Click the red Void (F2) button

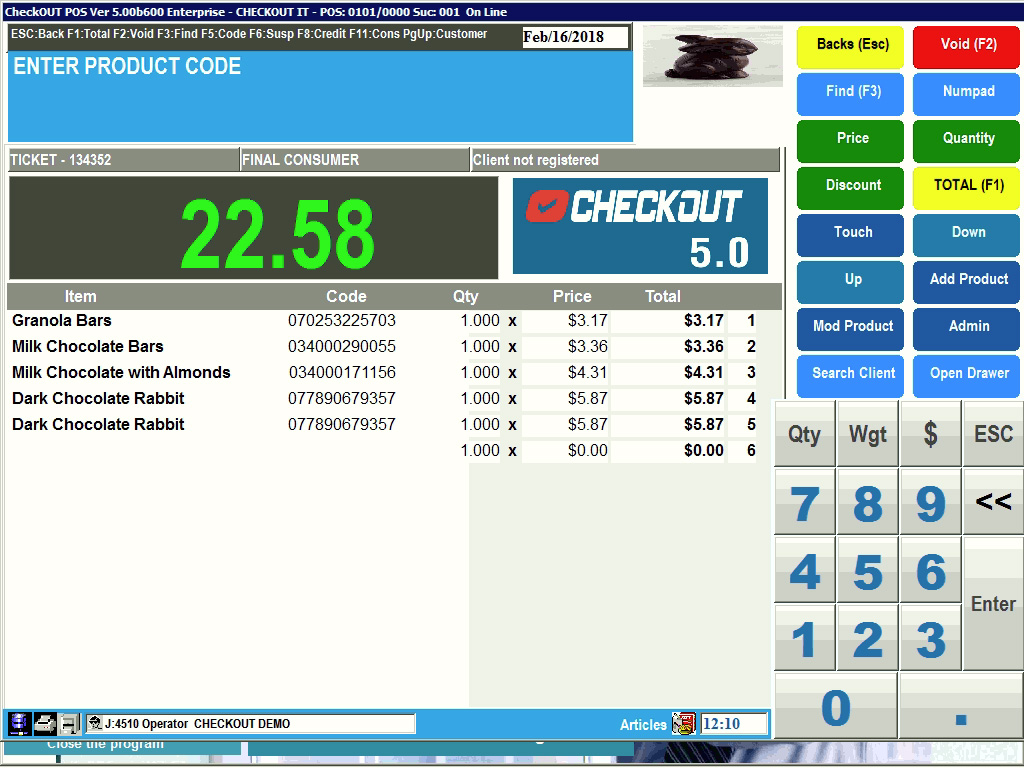pos(967,45)
